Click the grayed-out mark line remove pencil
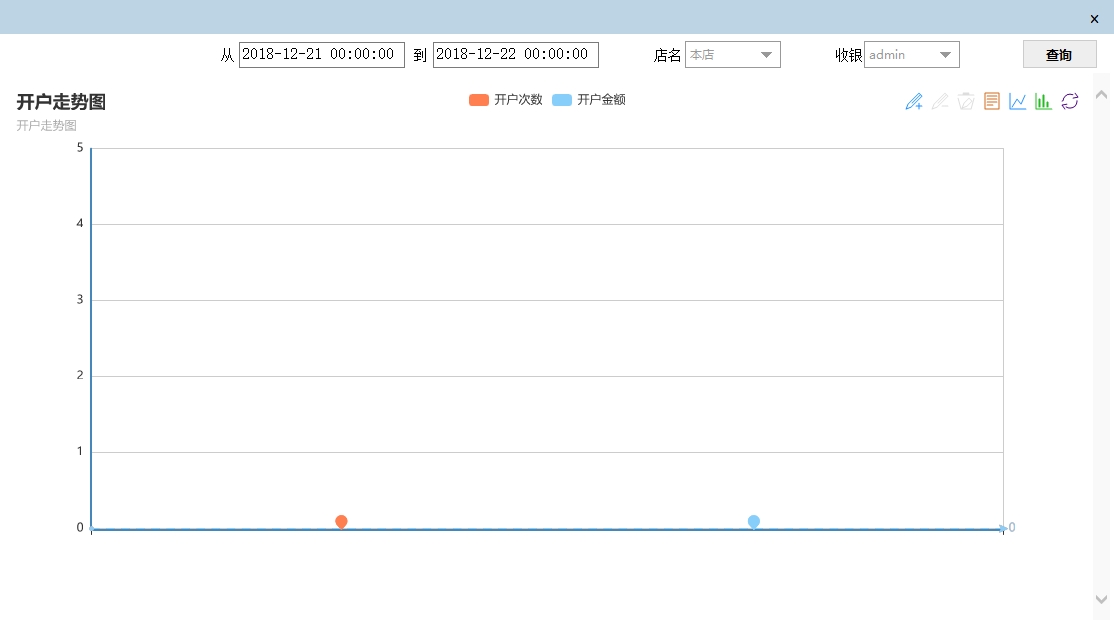The image size is (1114, 620). [940, 101]
